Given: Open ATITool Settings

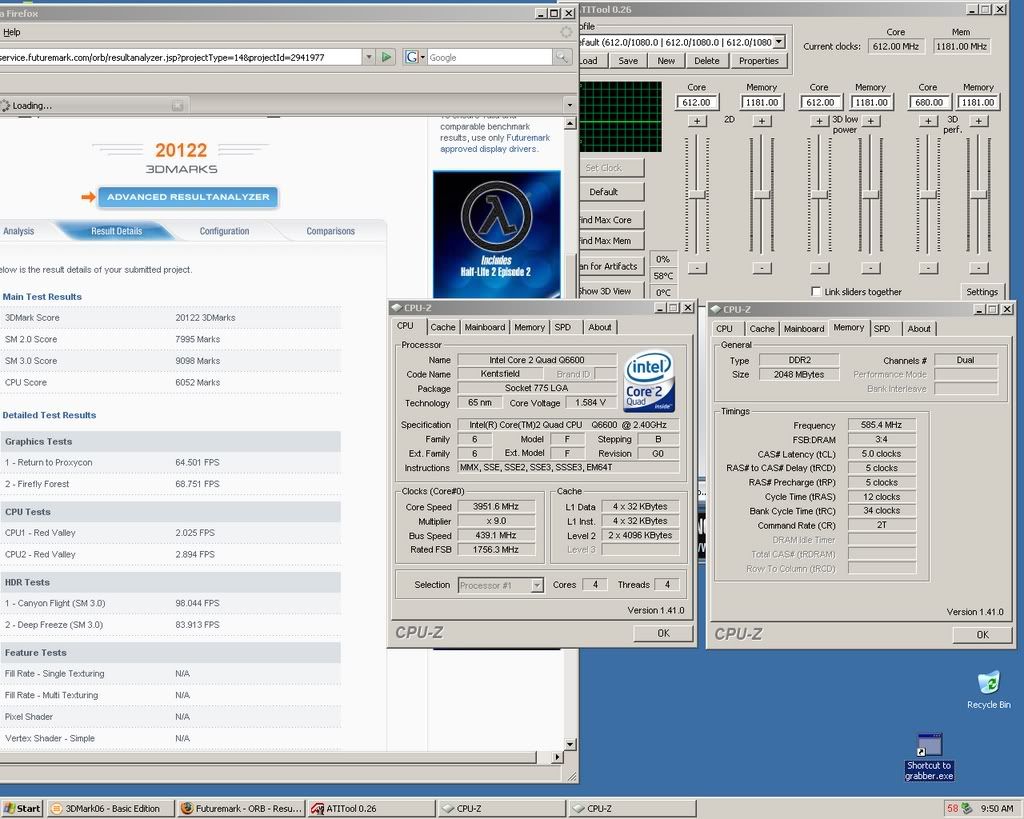Looking at the screenshot, I should 982,292.
